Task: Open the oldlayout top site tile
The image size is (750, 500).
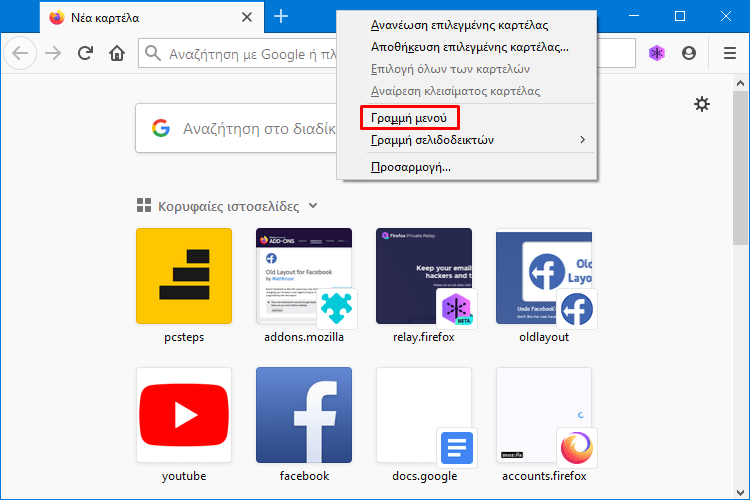Action: (x=544, y=276)
